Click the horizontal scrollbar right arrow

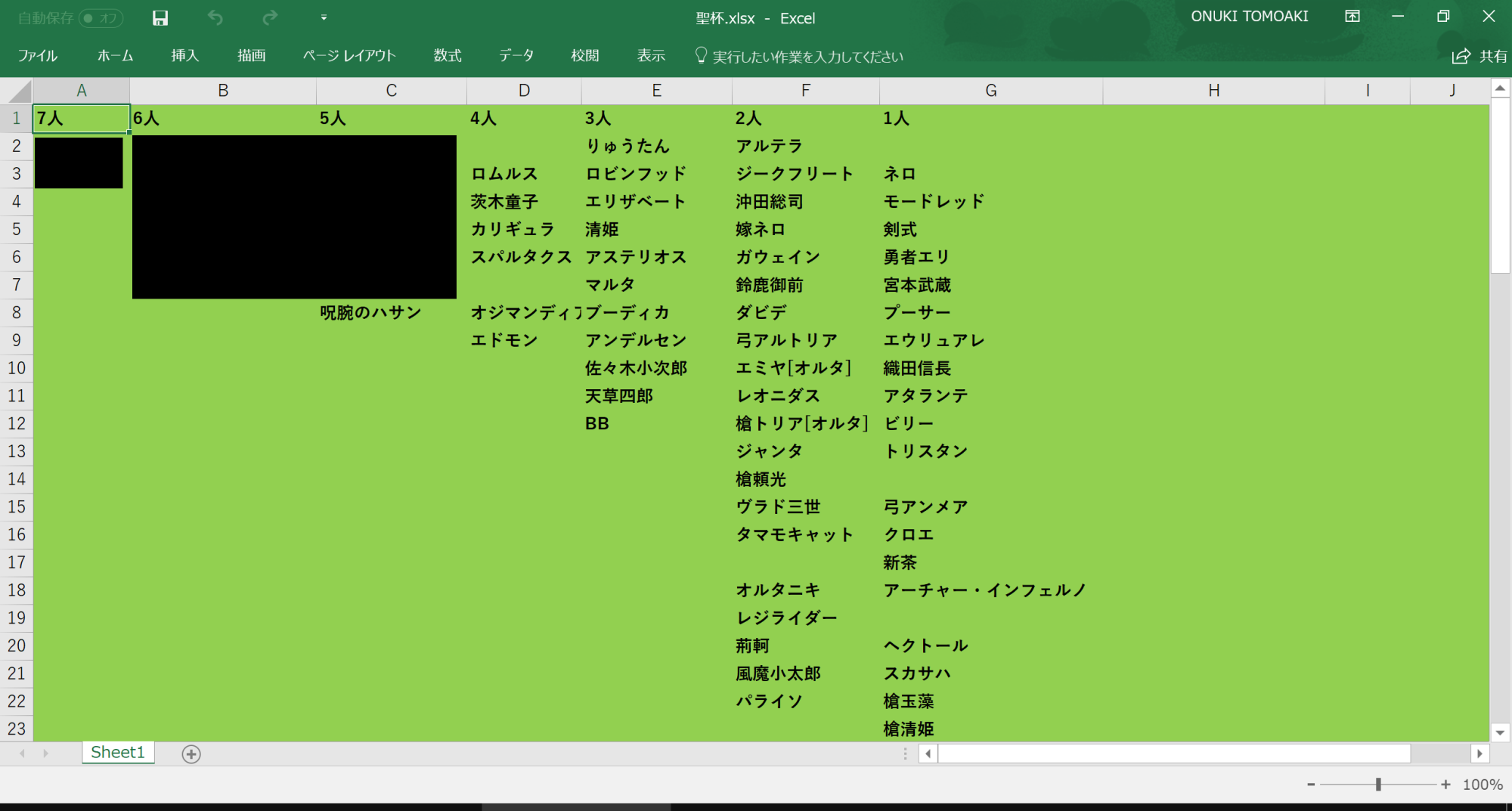pos(1479,754)
